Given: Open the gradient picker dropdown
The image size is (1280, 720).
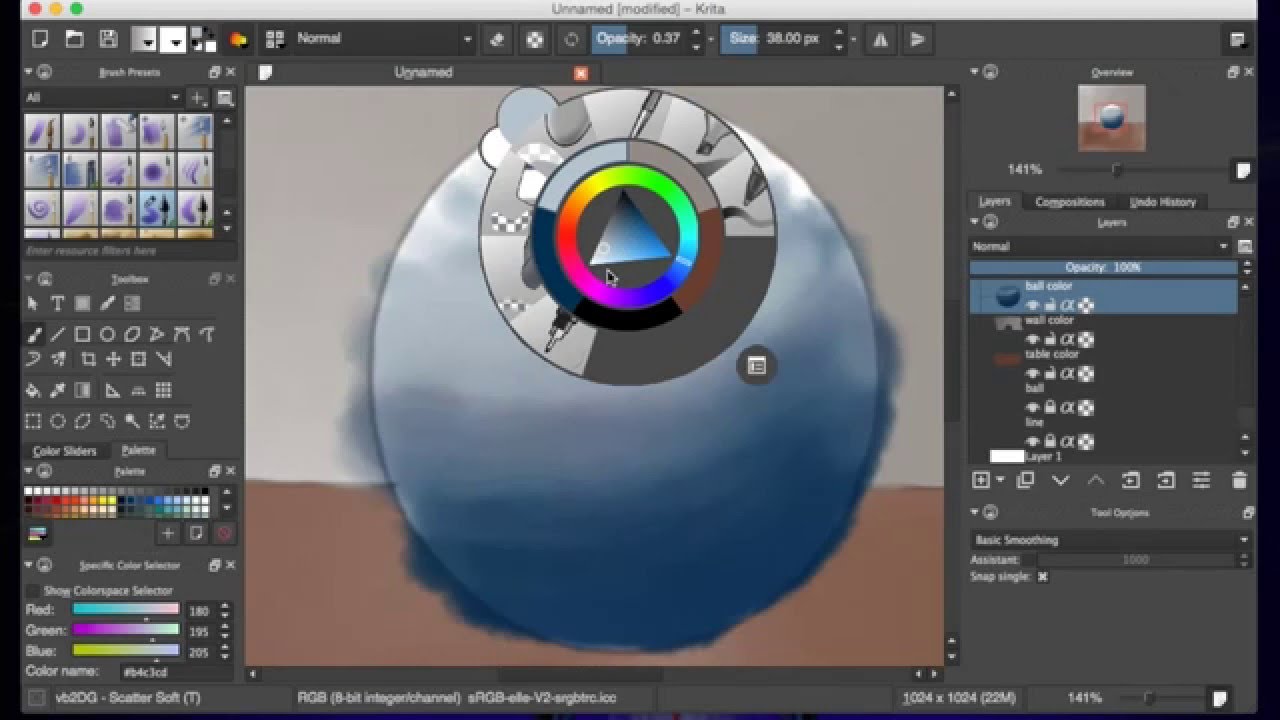Looking at the screenshot, I should tap(146, 39).
